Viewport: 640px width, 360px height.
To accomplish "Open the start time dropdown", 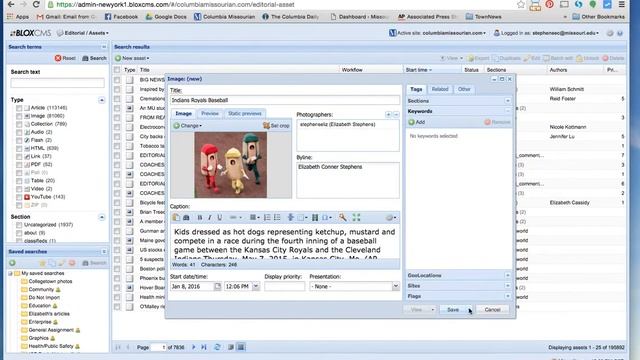I will 256,287.
